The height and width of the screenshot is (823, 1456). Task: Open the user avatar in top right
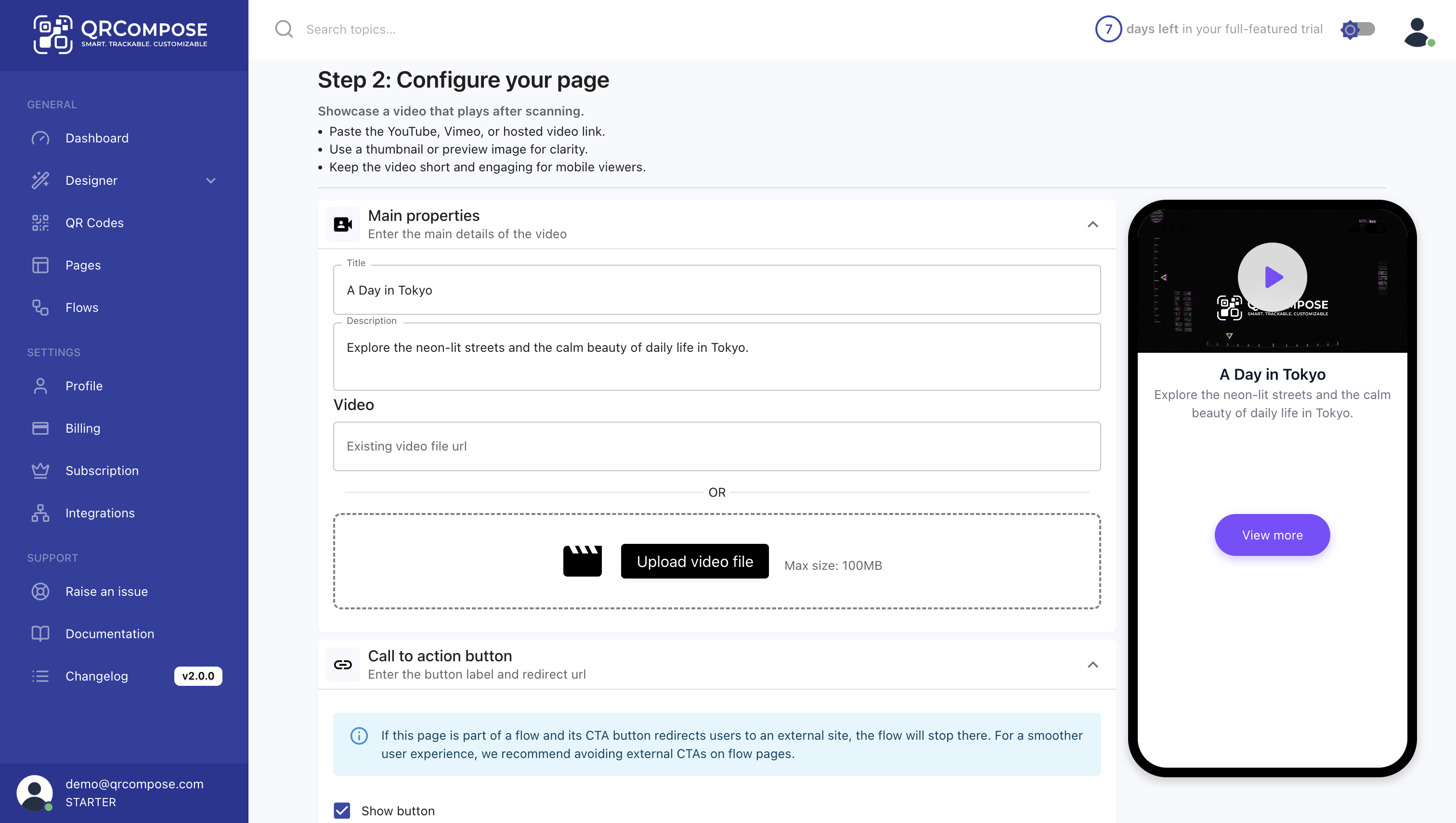pyautogui.click(x=1417, y=32)
